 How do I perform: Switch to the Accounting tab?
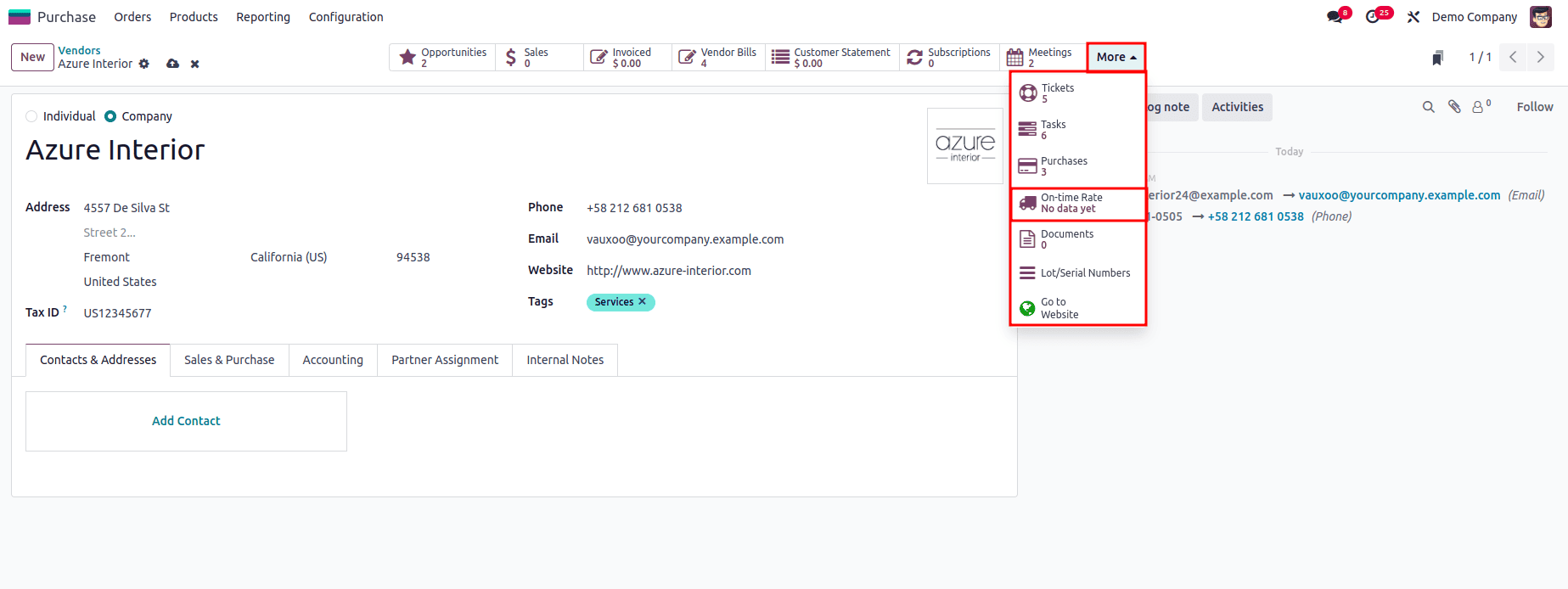click(333, 360)
